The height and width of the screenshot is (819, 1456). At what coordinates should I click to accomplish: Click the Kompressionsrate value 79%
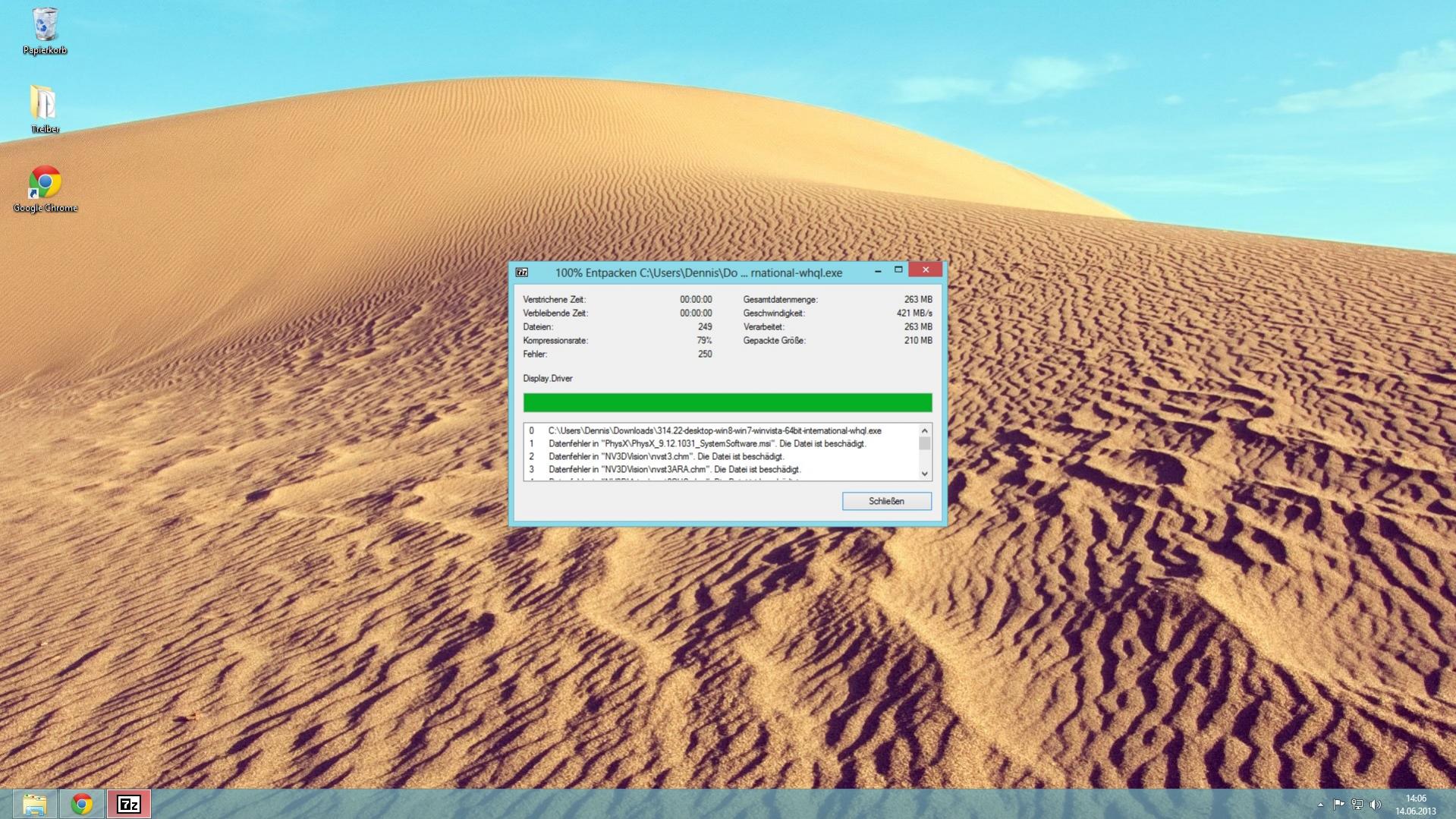[x=704, y=340]
